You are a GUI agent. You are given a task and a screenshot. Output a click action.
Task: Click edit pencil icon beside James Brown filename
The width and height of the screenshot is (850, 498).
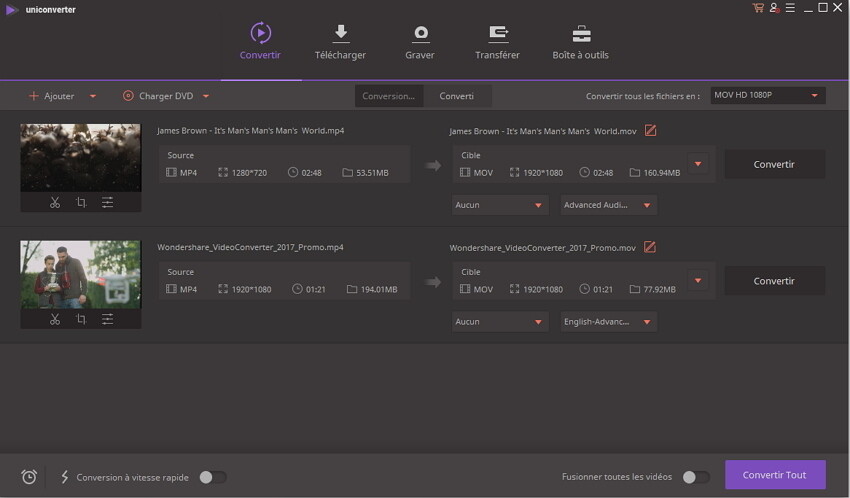[x=650, y=131]
